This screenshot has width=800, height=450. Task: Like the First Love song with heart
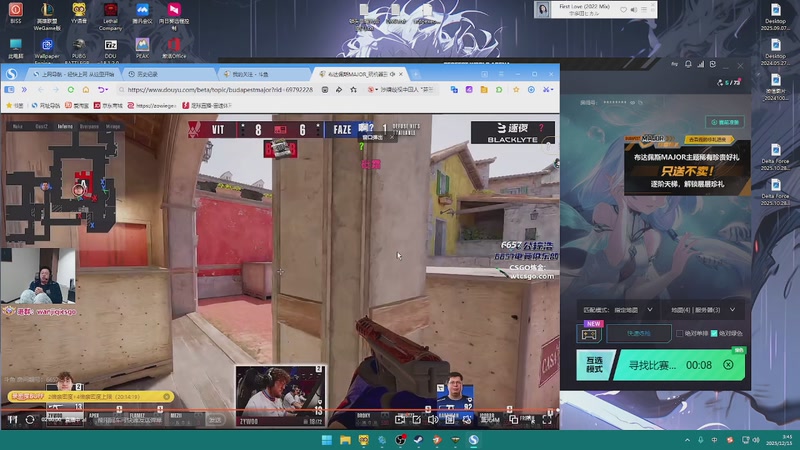click(x=623, y=10)
